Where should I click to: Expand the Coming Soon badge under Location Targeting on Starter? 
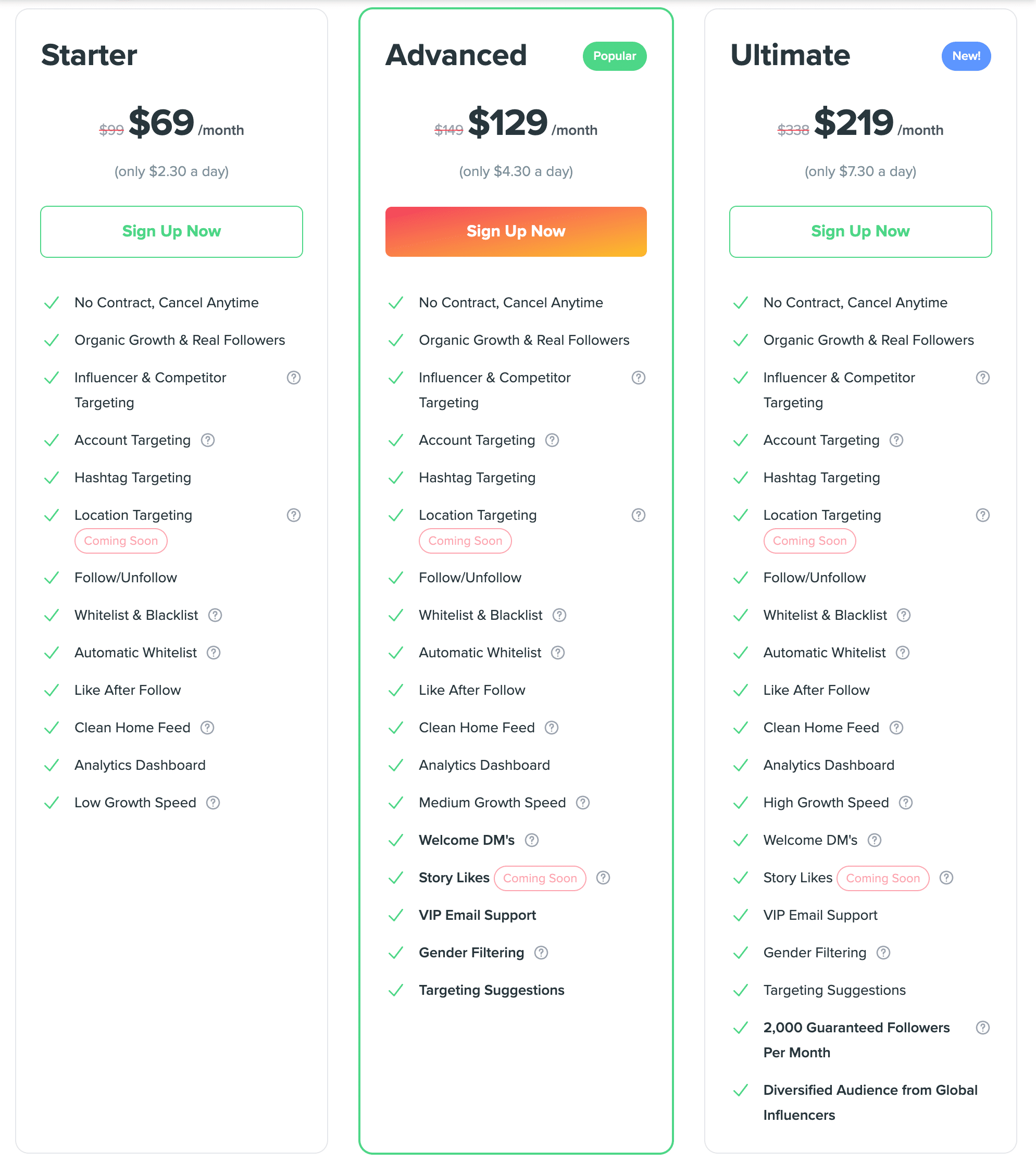(120, 541)
